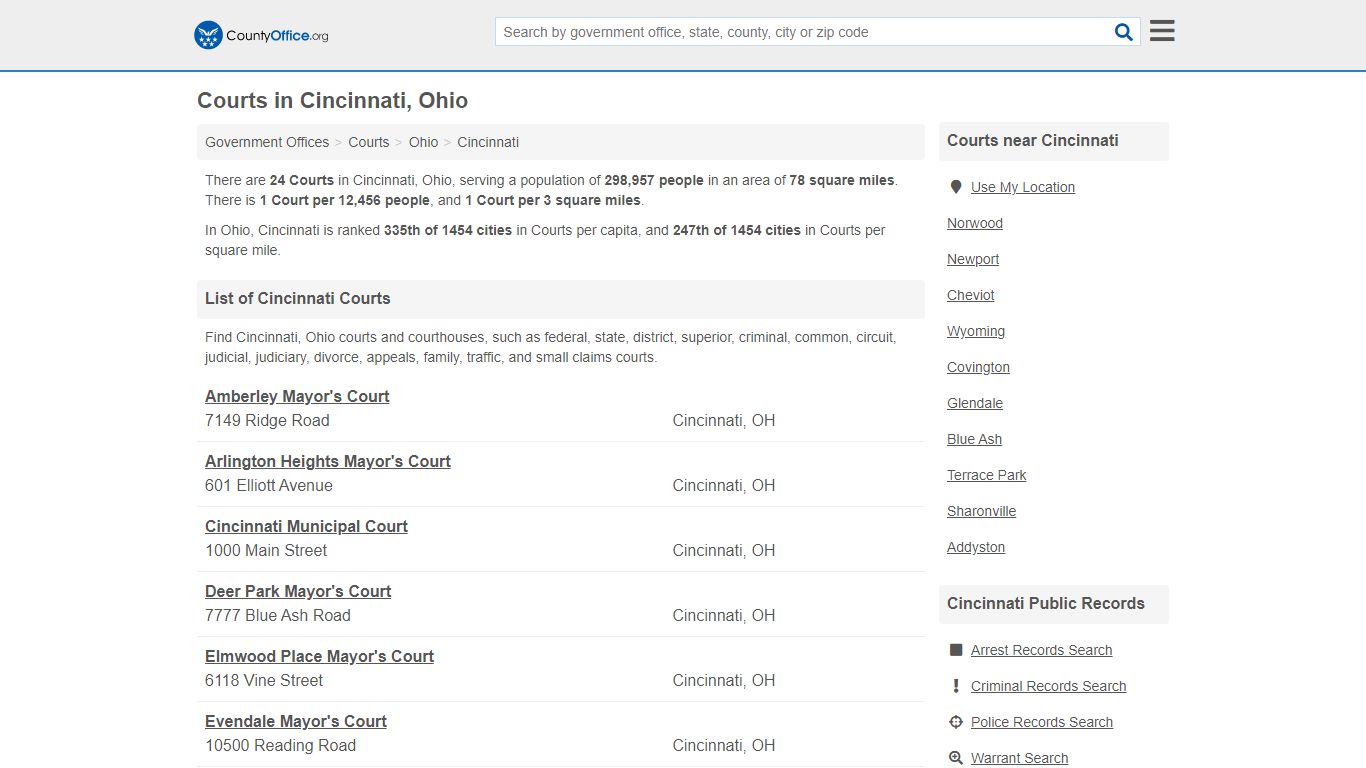View courts near Cheviot
Screen dimensions: 1366x768
pyautogui.click(x=971, y=295)
